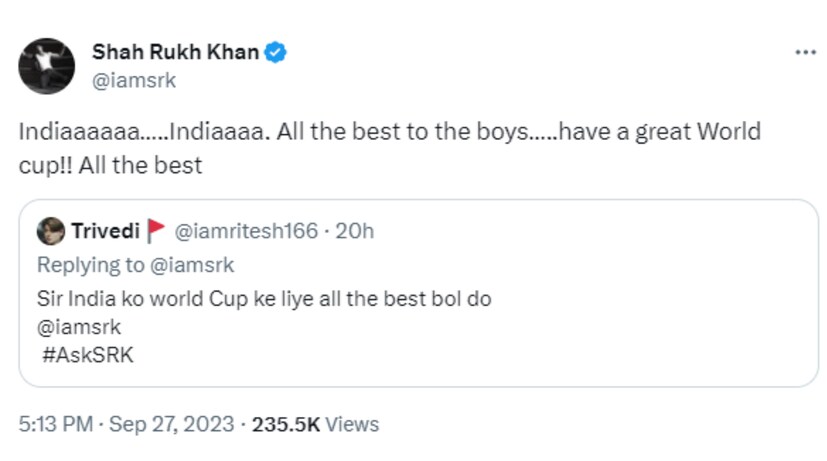Click the 5:13 PM tweet timestamp
The image size is (827, 461).
tap(54, 424)
